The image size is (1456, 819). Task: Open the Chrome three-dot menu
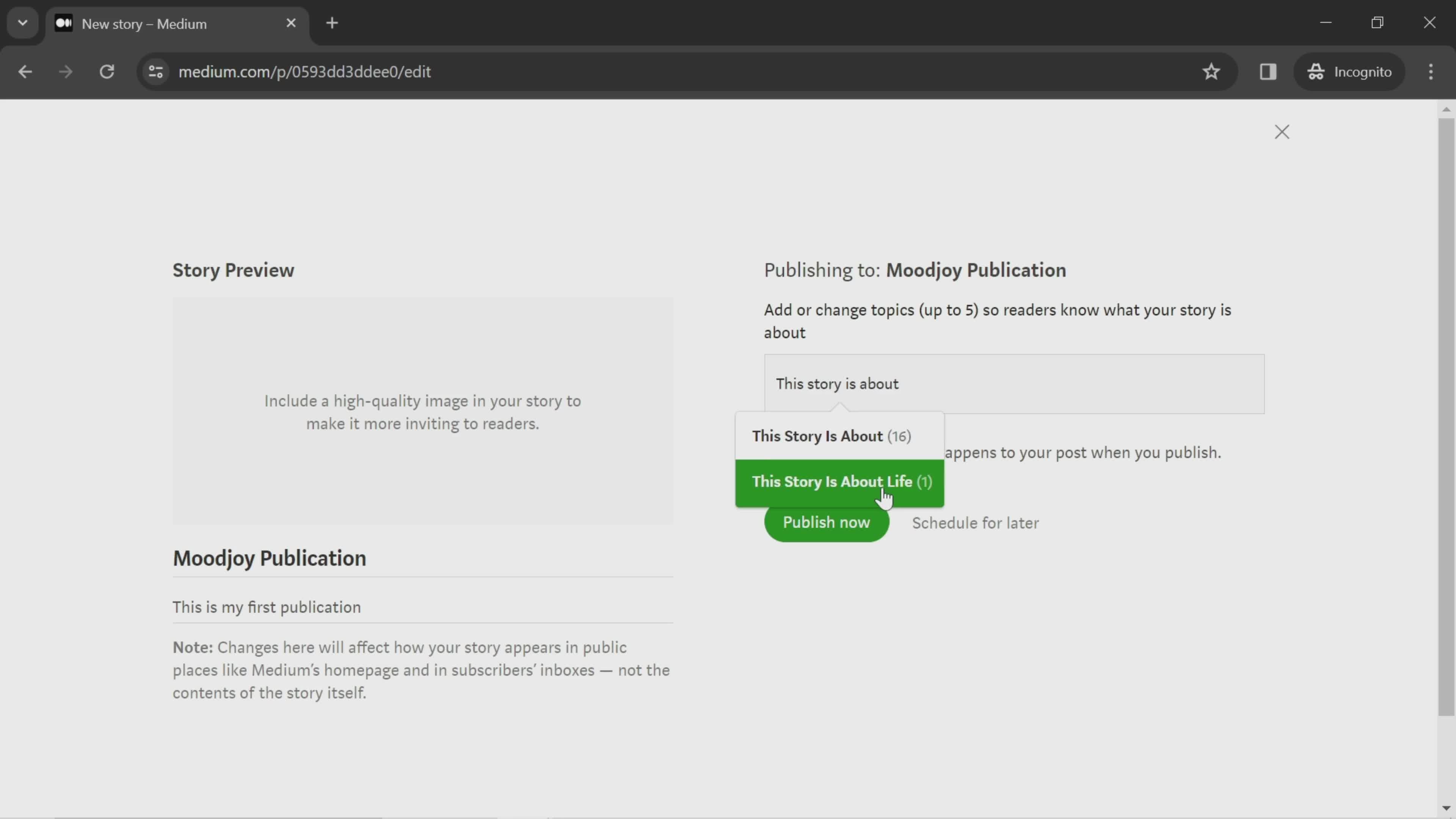point(1431,72)
